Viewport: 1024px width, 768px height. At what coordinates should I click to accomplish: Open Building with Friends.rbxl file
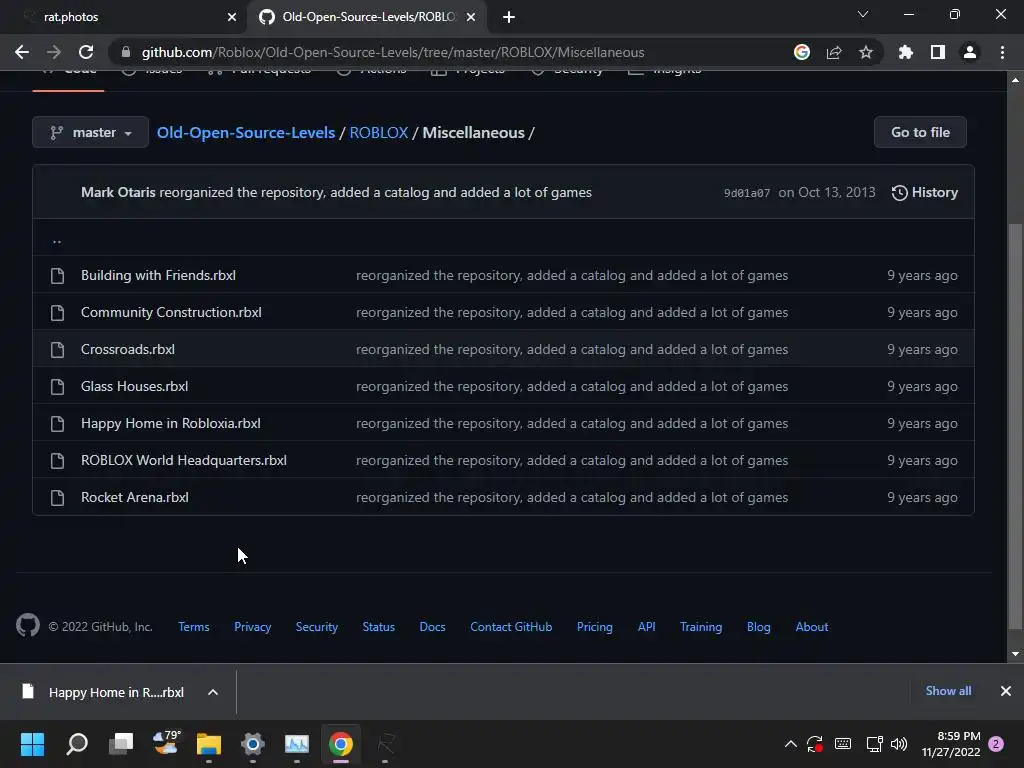click(158, 276)
